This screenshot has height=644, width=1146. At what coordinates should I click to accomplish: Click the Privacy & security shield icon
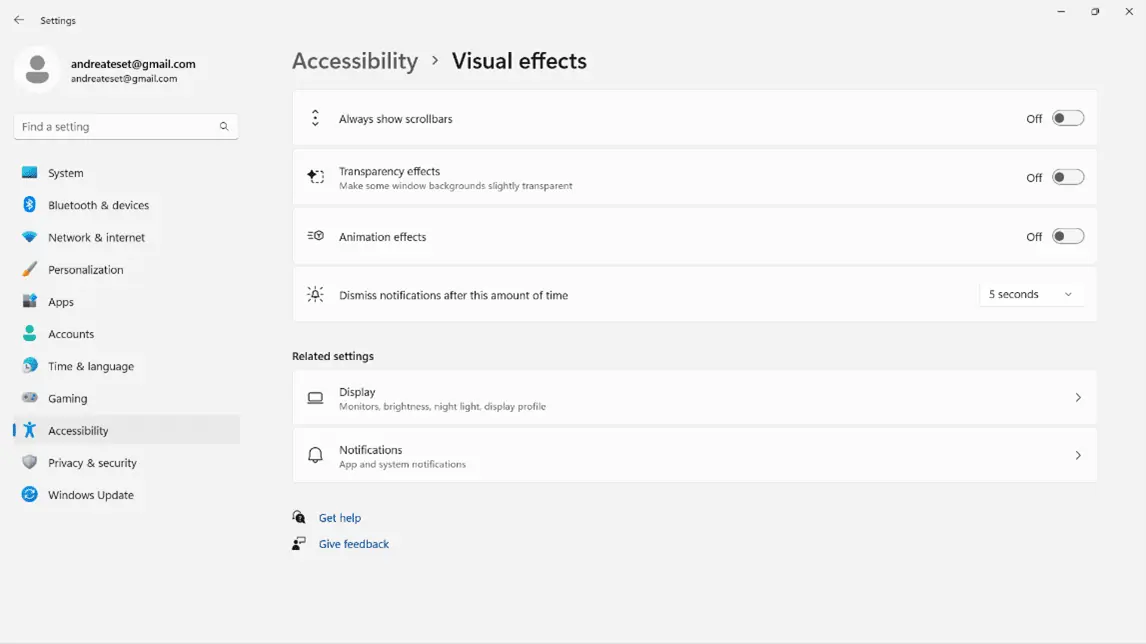(29, 462)
